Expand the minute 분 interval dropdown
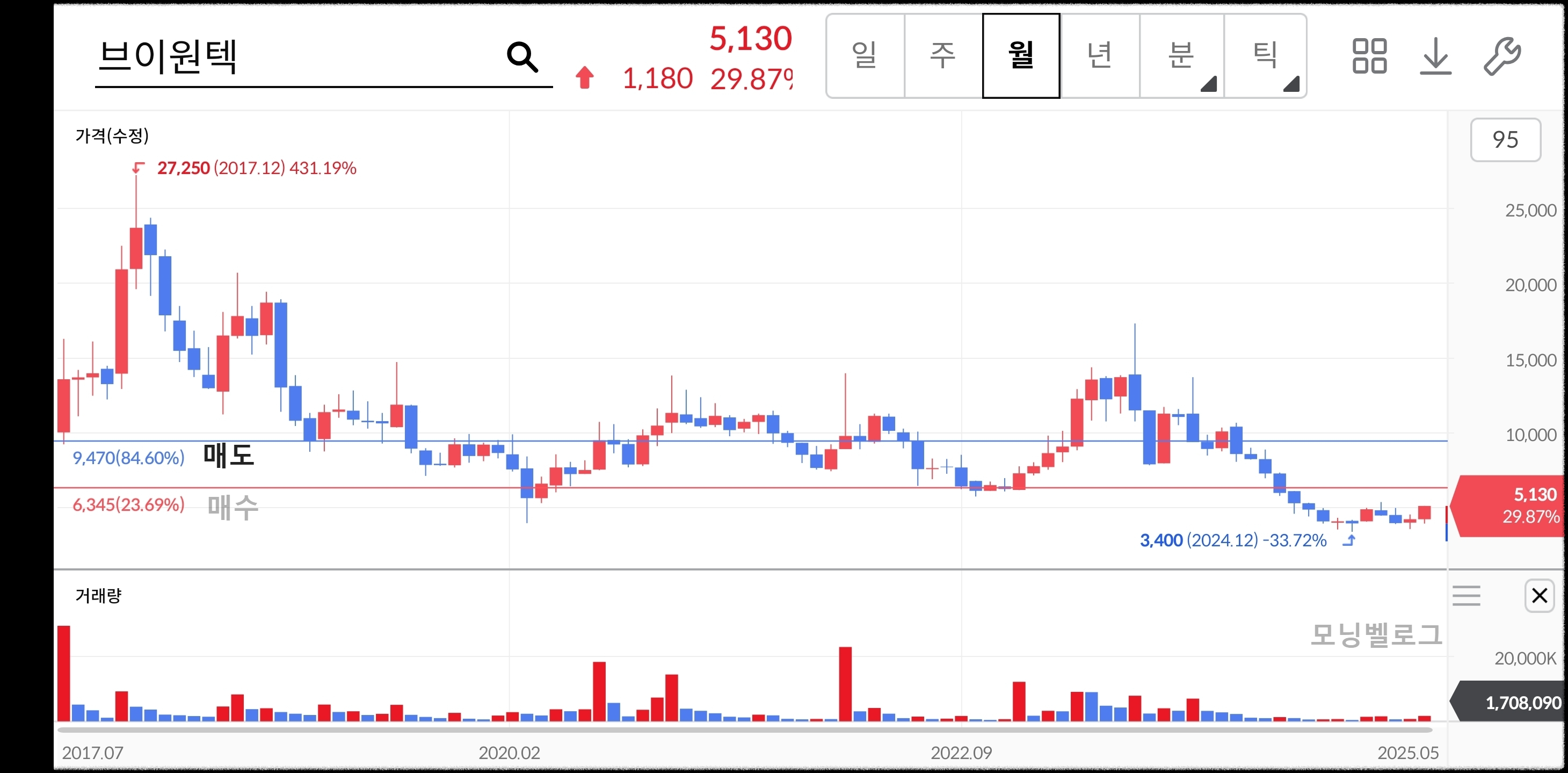This screenshot has width=1568, height=773. 1181,55
